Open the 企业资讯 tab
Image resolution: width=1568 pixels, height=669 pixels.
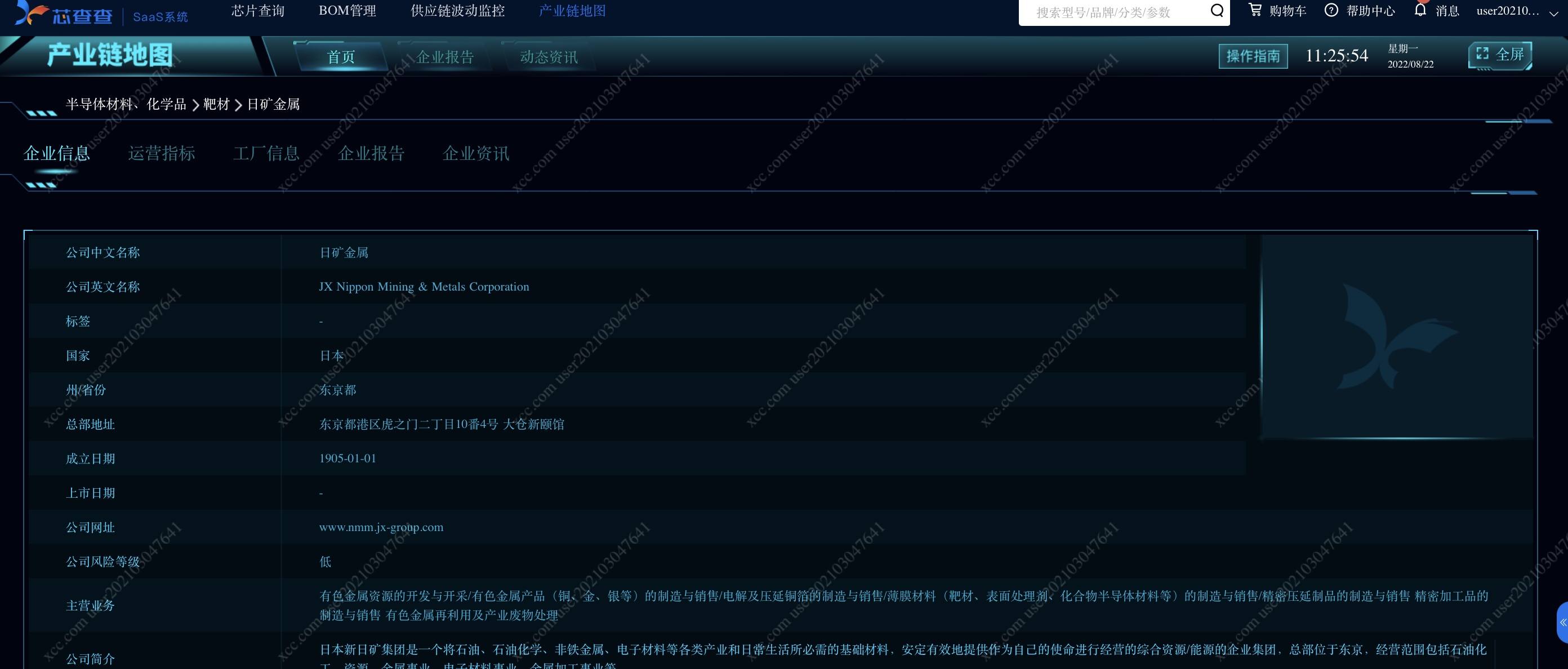coord(475,153)
